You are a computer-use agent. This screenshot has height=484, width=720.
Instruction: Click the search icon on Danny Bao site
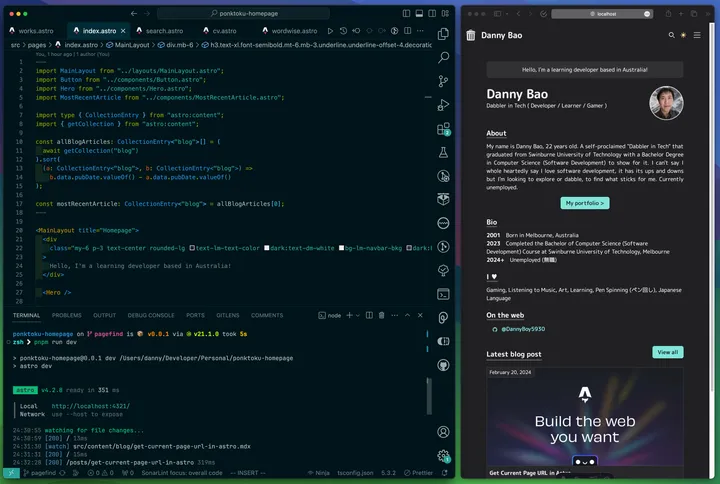[671, 35]
